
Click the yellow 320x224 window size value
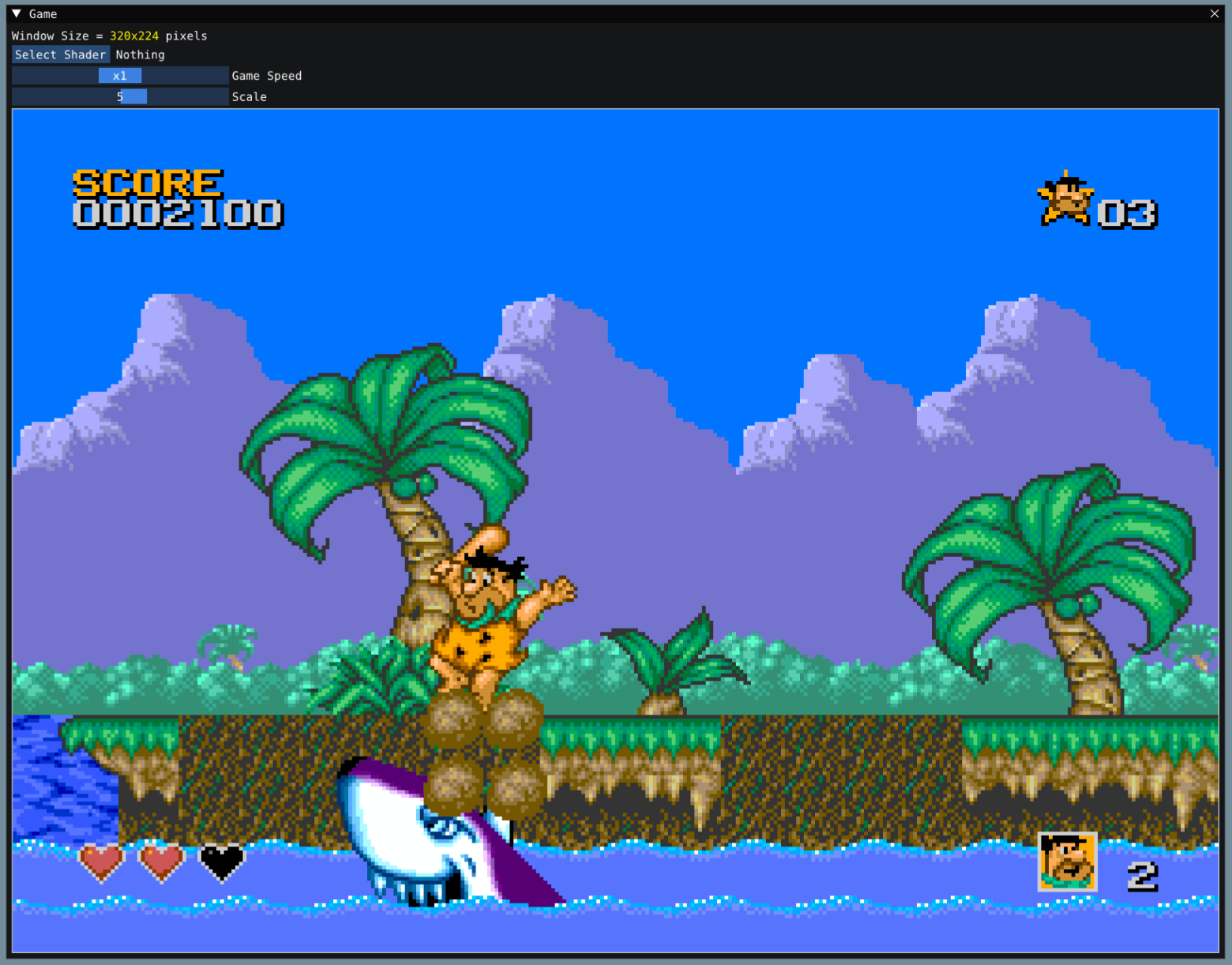coord(133,36)
